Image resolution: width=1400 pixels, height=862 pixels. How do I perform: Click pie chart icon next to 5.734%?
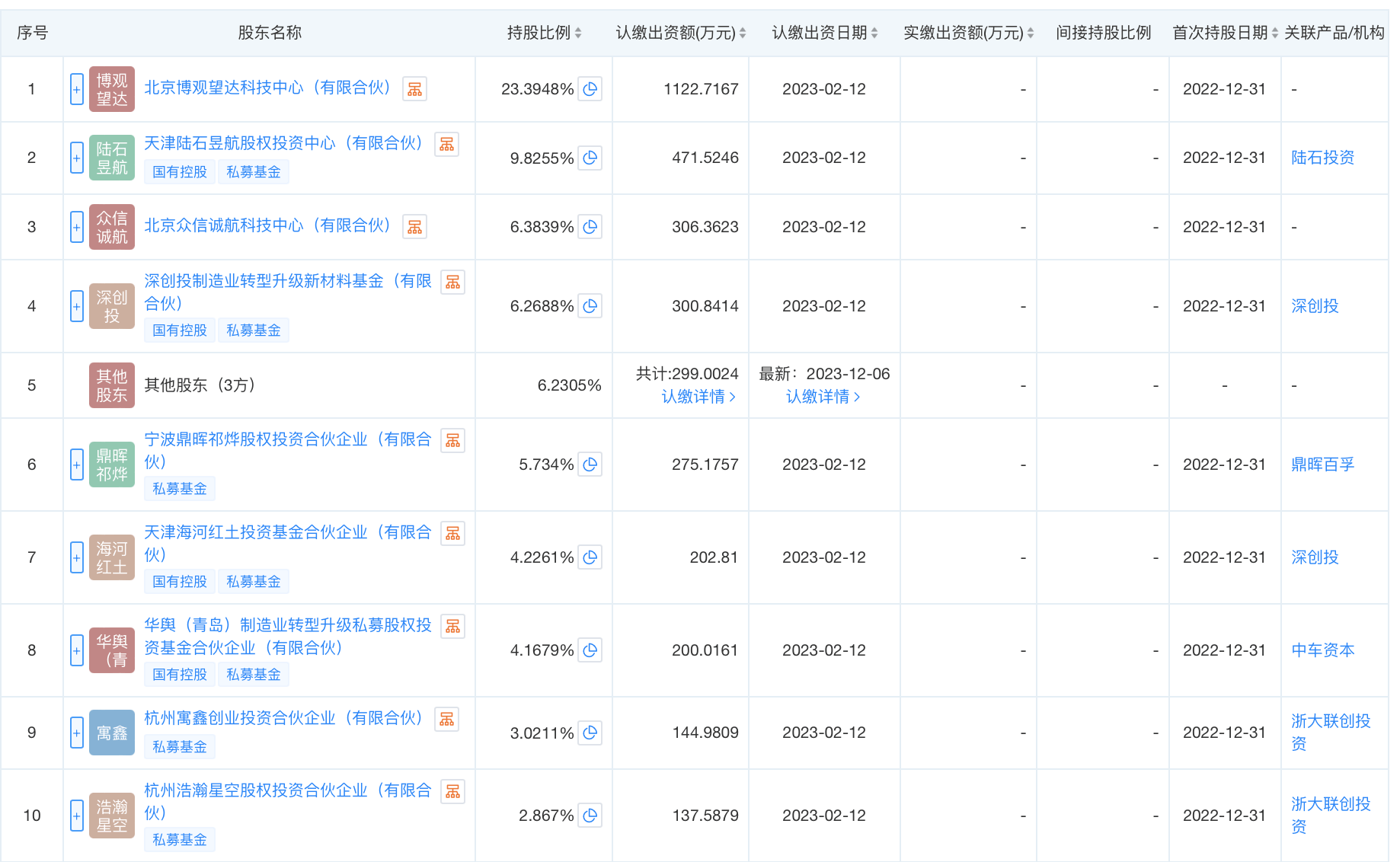(x=590, y=465)
